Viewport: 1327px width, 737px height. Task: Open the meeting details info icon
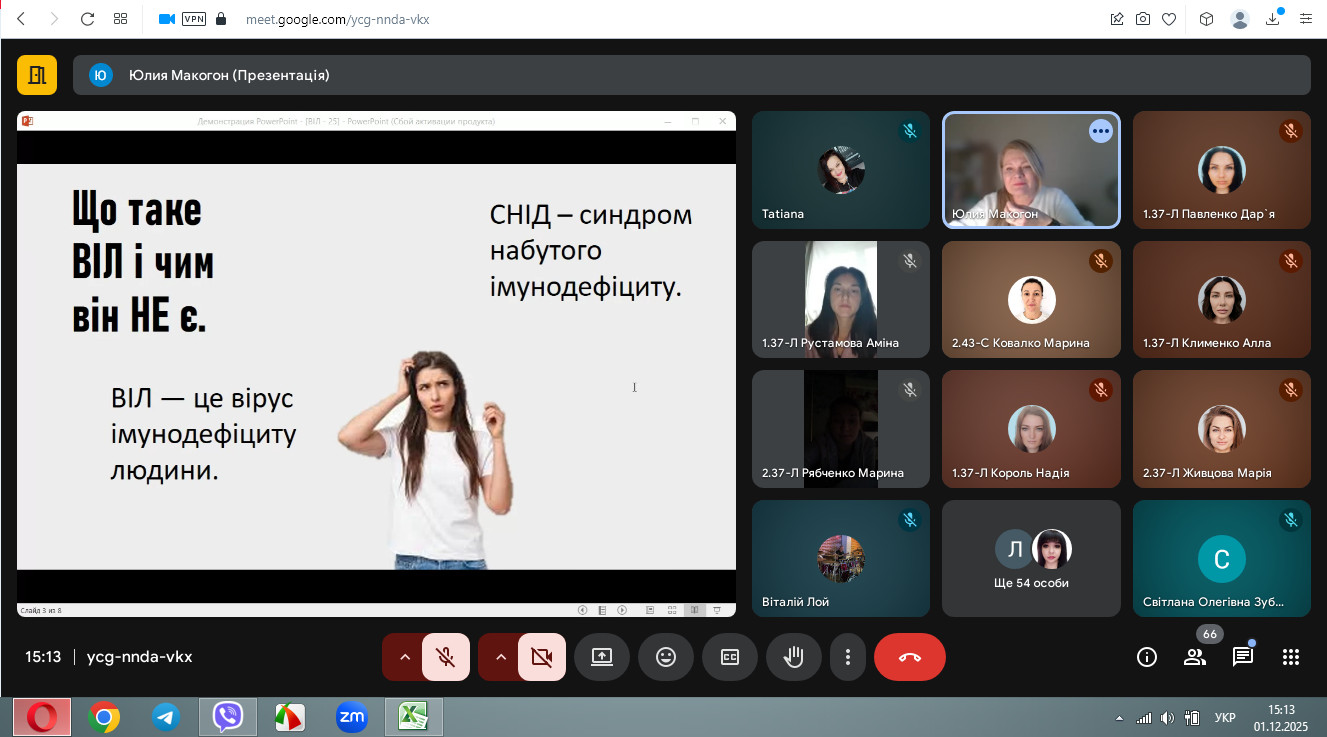[1147, 657]
